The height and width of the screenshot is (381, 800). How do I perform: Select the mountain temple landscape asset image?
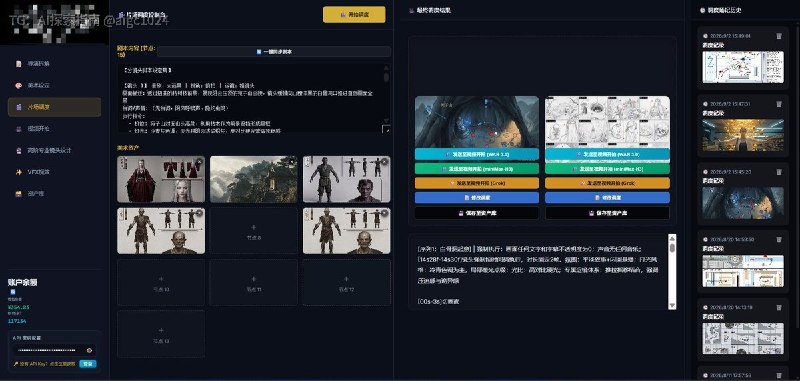coord(254,179)
